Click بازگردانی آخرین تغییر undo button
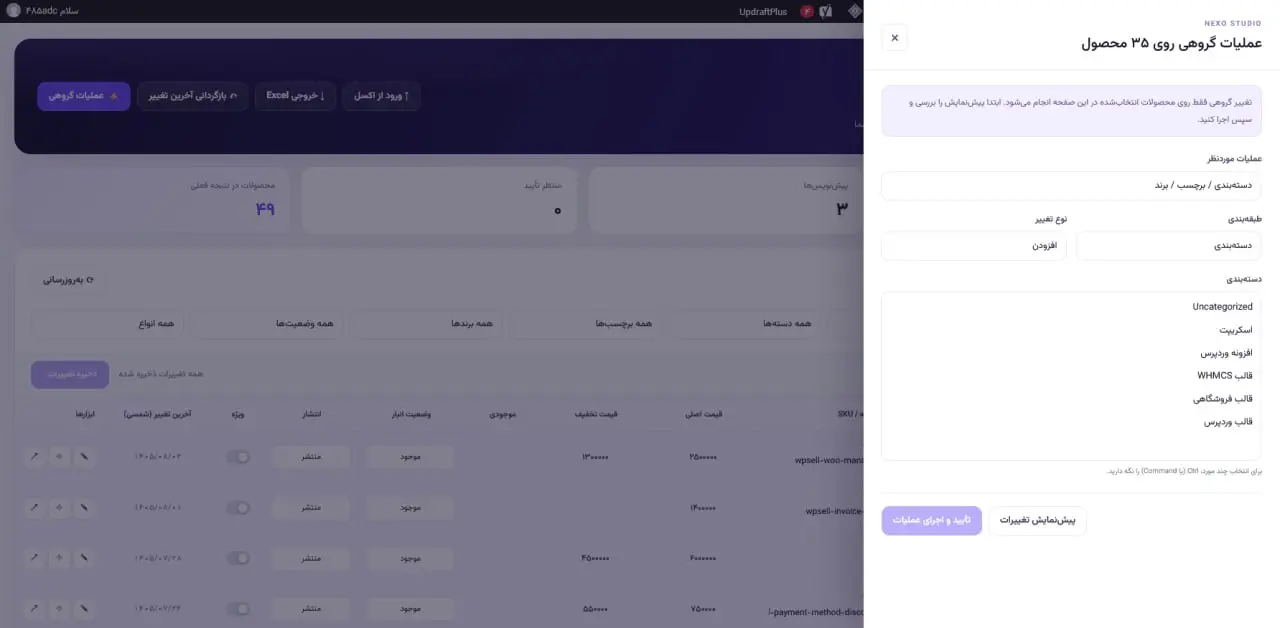This screenshot has width=1280, height=628. pos(193,96)
